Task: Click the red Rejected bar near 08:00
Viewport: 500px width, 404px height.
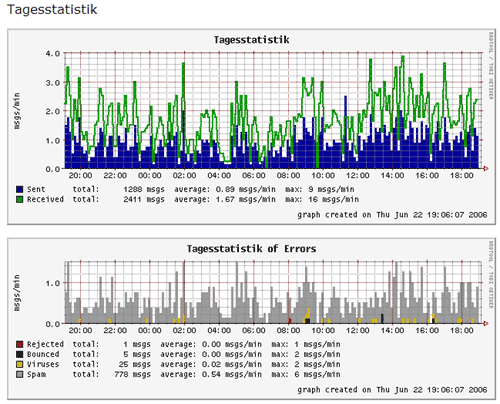Action: point(289,321)
